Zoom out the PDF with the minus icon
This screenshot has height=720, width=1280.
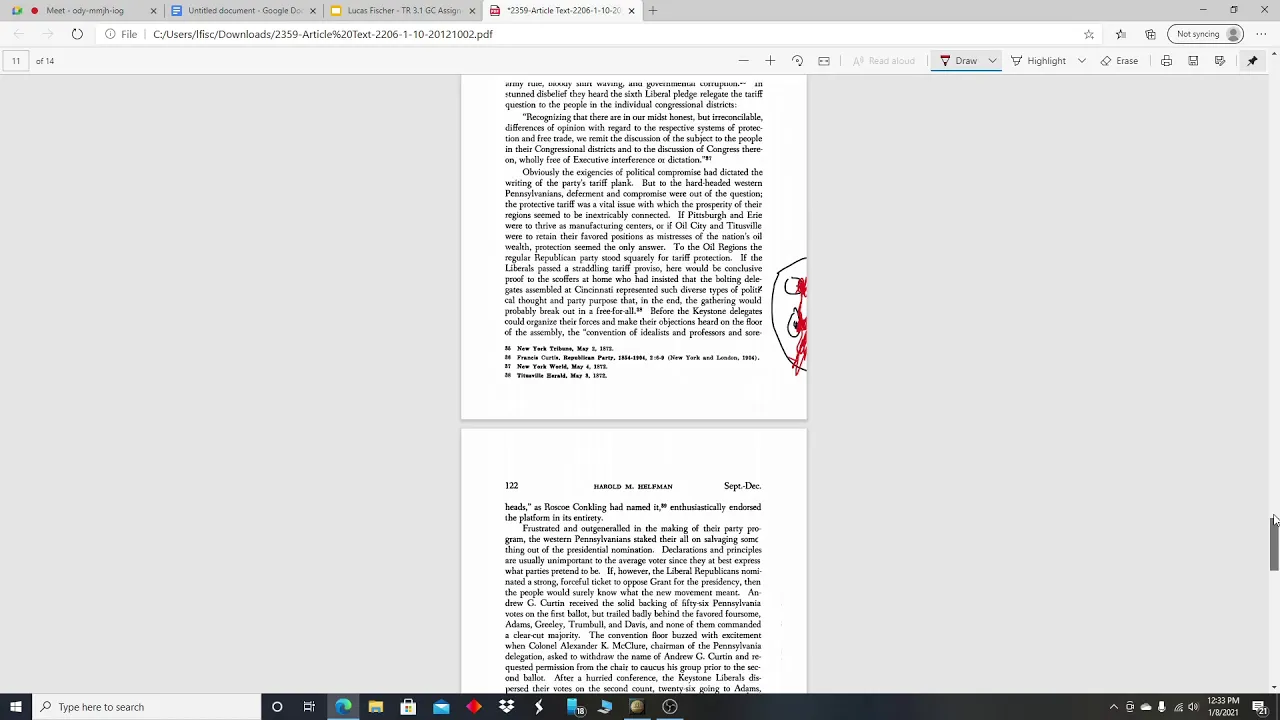(x=743, y=61)
